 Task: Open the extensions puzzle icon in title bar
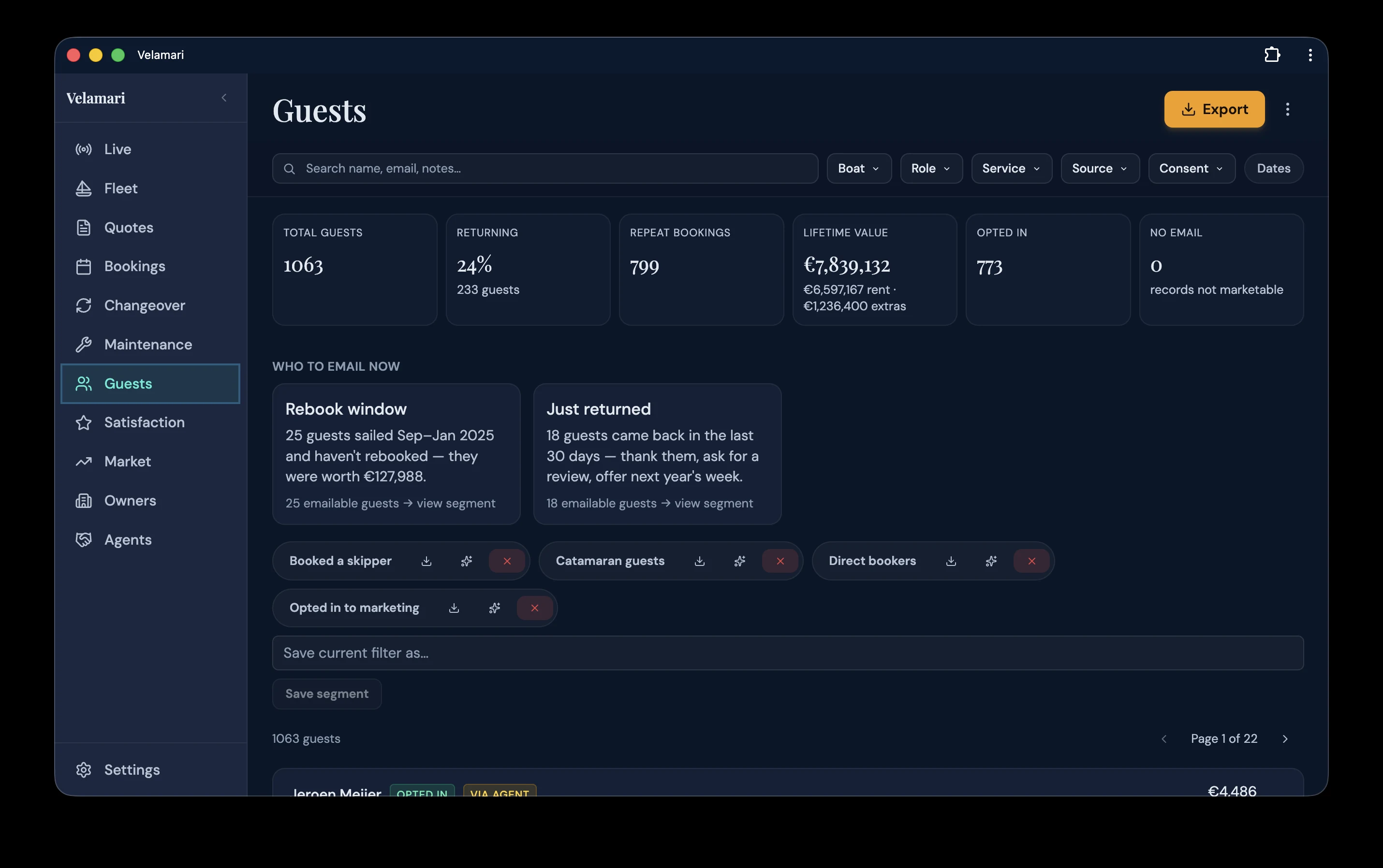click(1272, 55)
